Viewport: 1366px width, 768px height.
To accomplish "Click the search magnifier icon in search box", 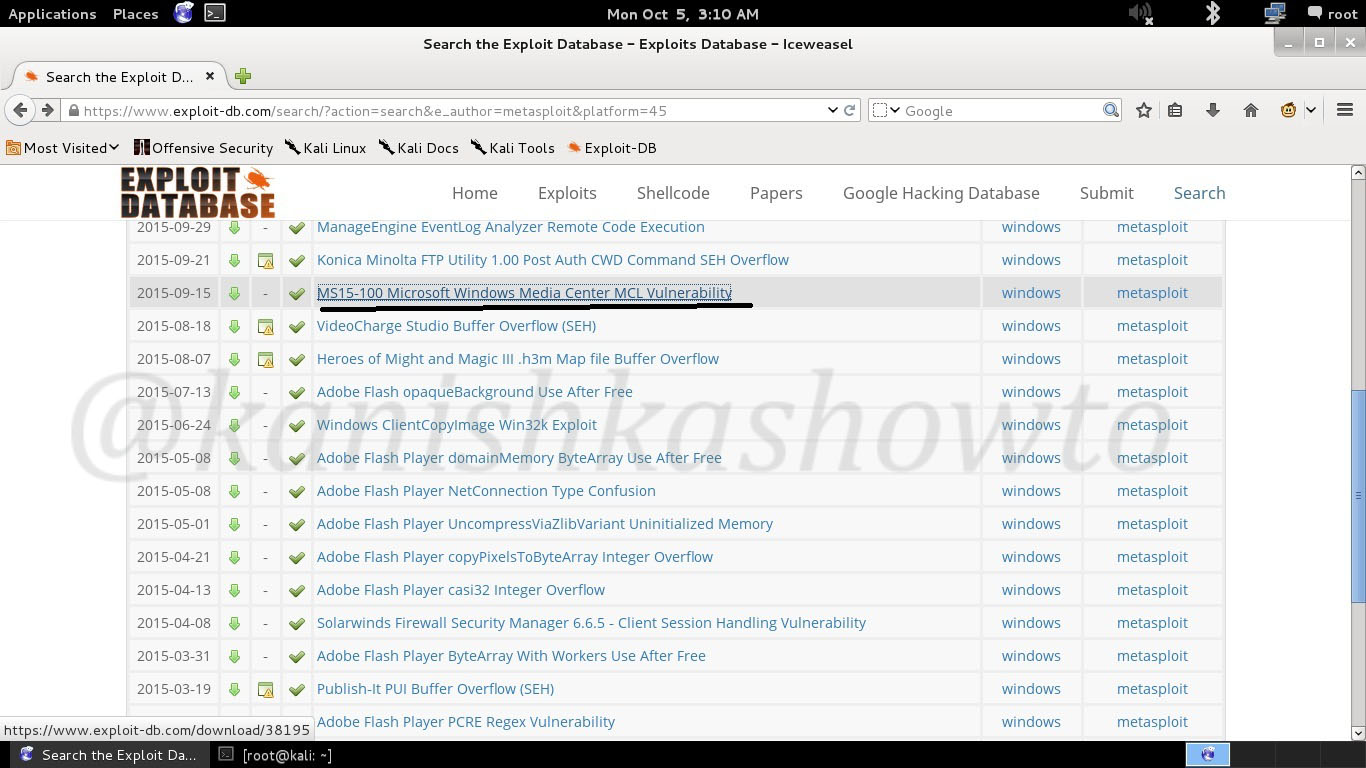I will point(1110,110).
